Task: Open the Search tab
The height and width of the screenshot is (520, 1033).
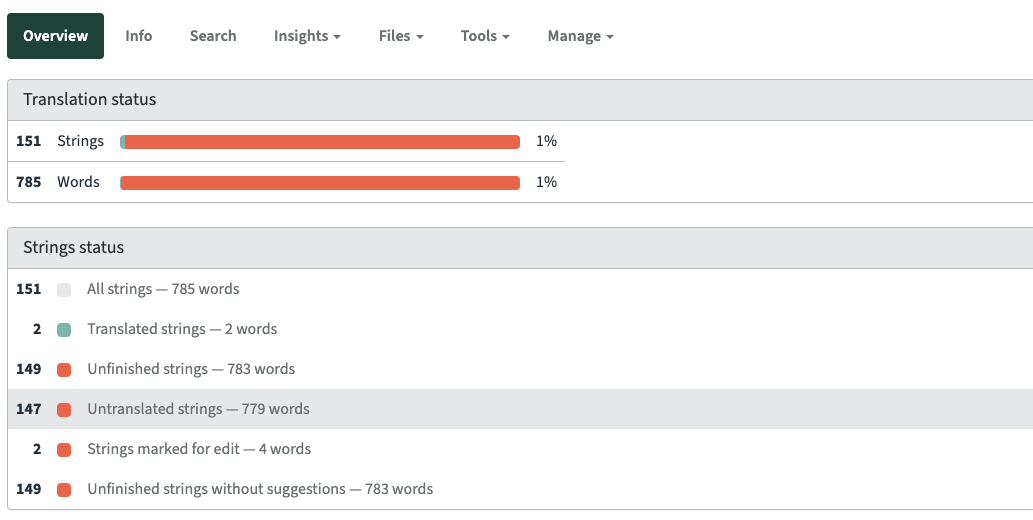Action: (x=213, y=36)
